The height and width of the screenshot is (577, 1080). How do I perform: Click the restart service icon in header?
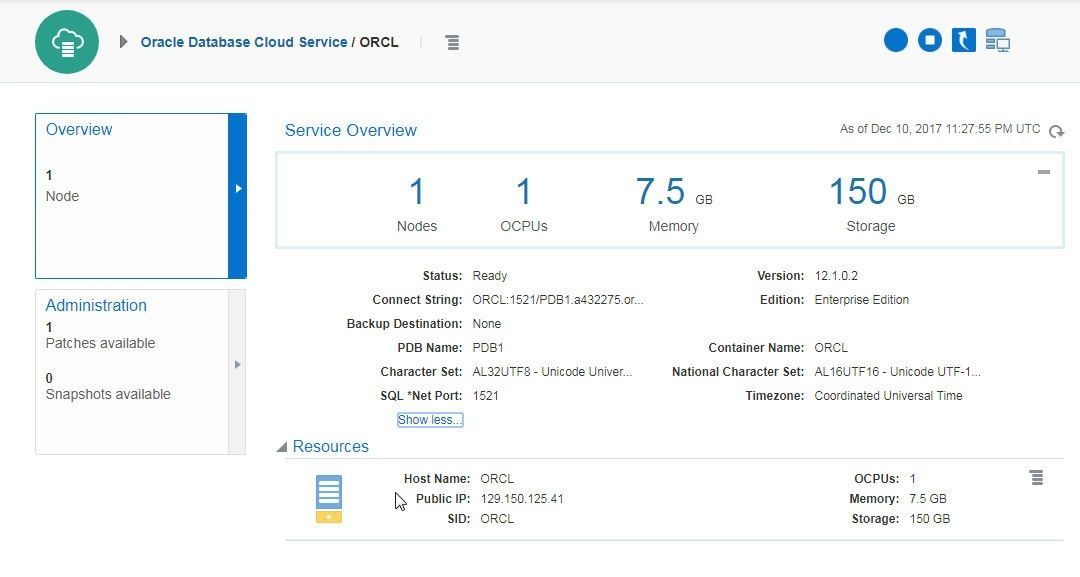click(964, 40)
